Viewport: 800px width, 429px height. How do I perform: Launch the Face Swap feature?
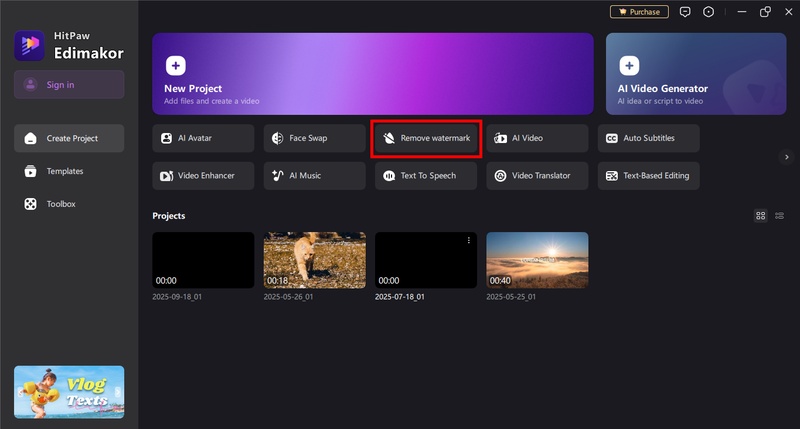[314, 138]
